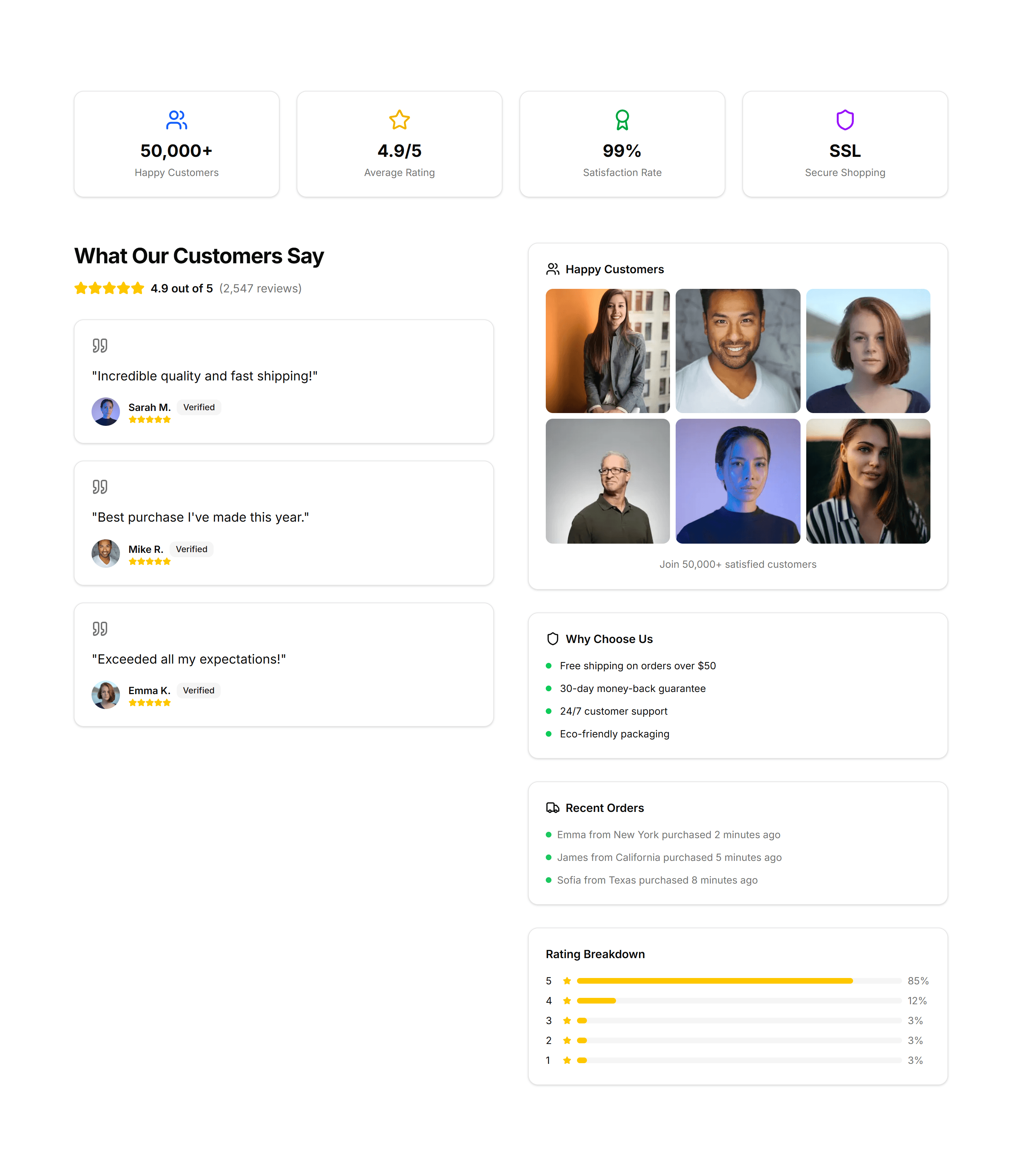The image size is (1022, 1176).
Task: Click the green award ribbon icon above 99%
Action: point(622,120)
